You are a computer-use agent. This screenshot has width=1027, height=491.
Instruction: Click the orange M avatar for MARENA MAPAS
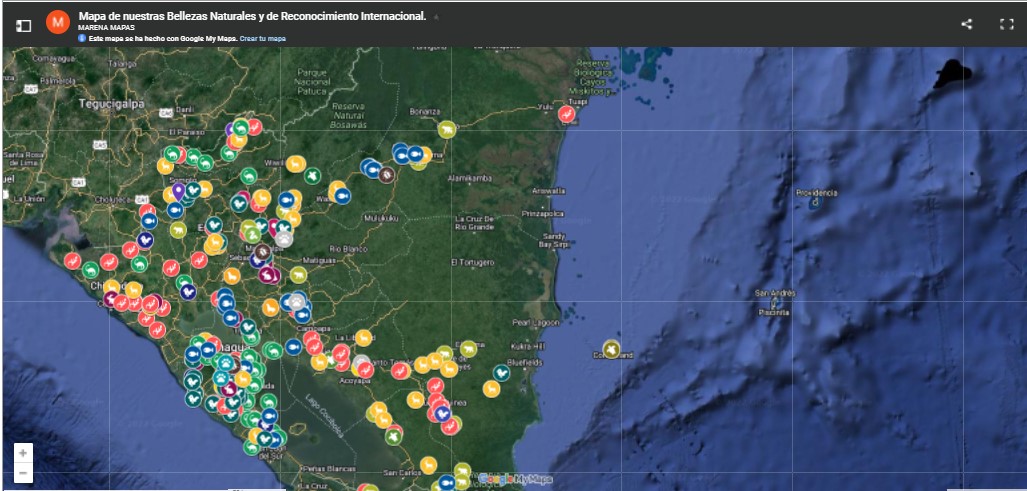(x=58, y=22)
